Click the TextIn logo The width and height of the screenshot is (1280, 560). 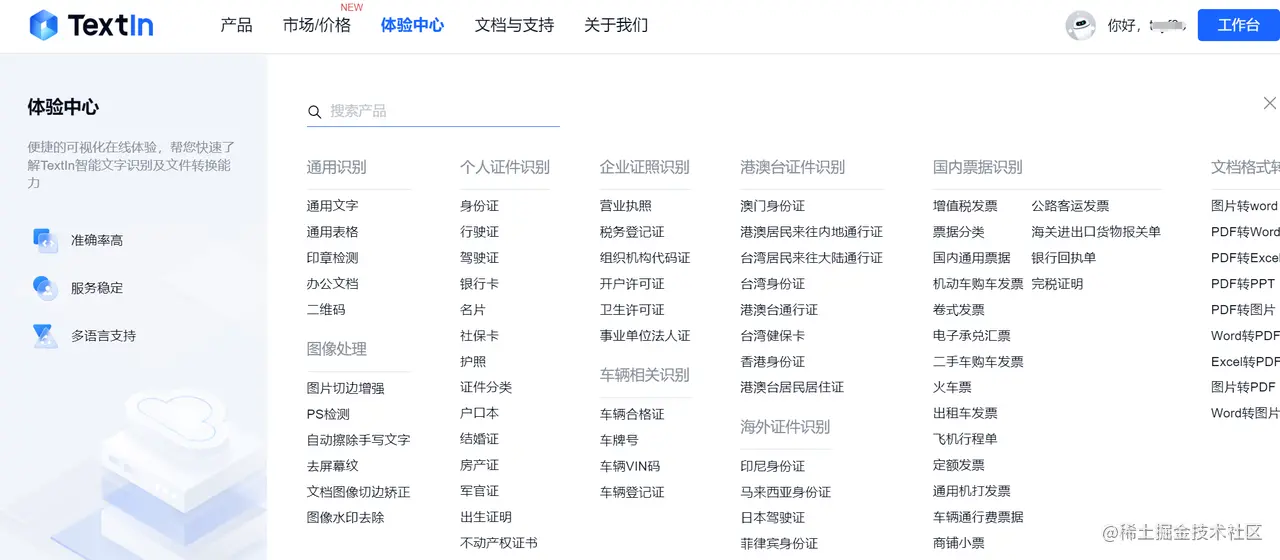[91, 25]
